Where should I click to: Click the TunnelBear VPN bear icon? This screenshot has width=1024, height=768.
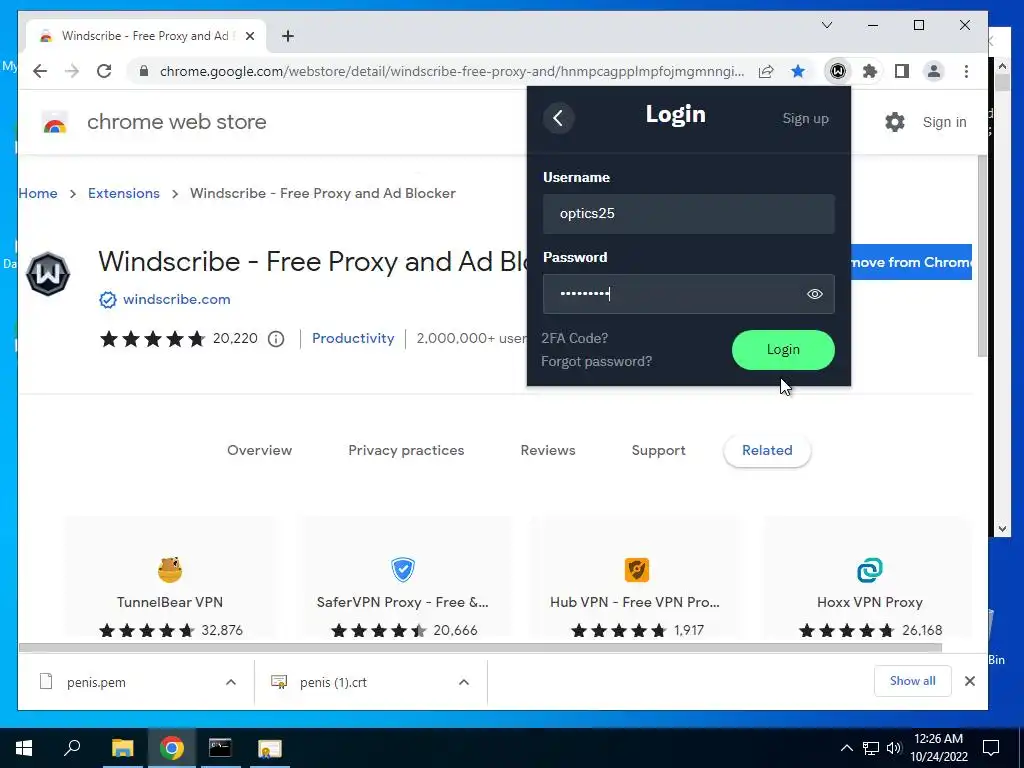click(x=170, y=569)
